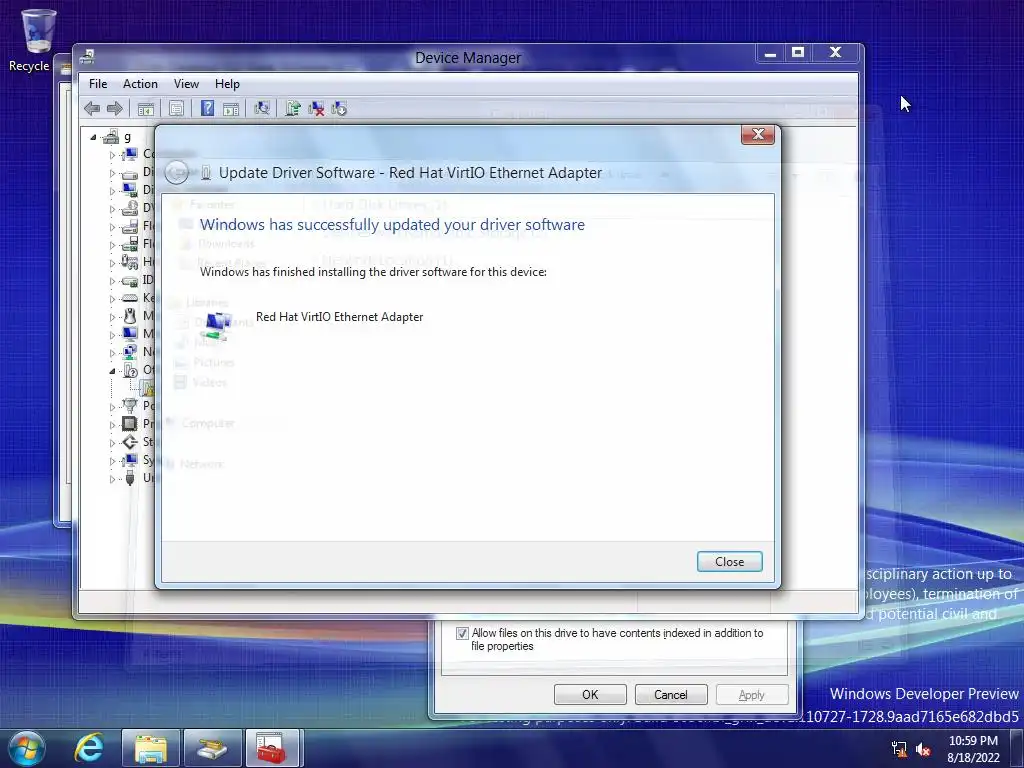The height and width of the screenshot is (768, 1024).
Task: Expand the Monitors category arrow
Action: coord(112,334)
